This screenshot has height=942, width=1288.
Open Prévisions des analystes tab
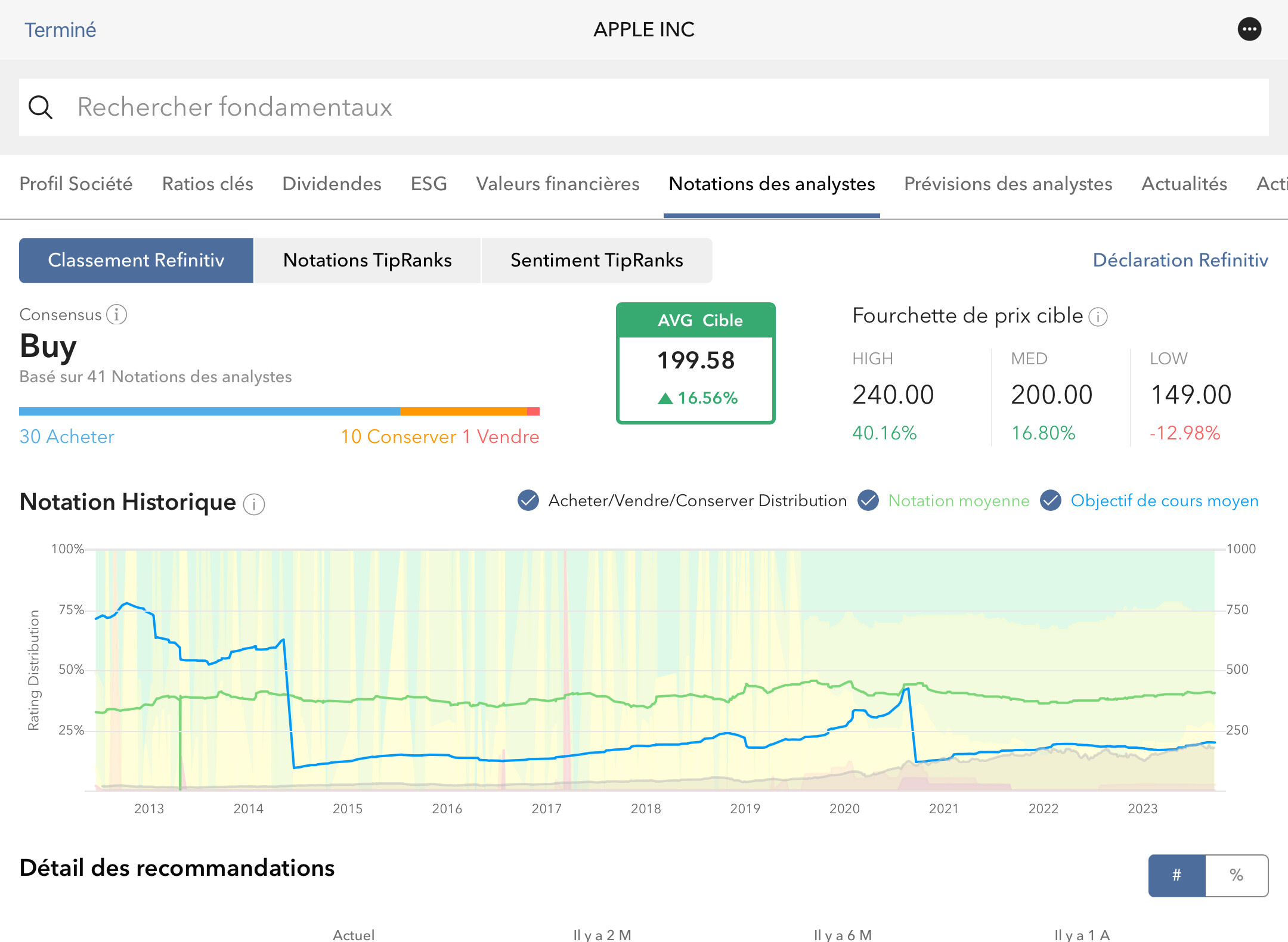(x=1008, y=184)
